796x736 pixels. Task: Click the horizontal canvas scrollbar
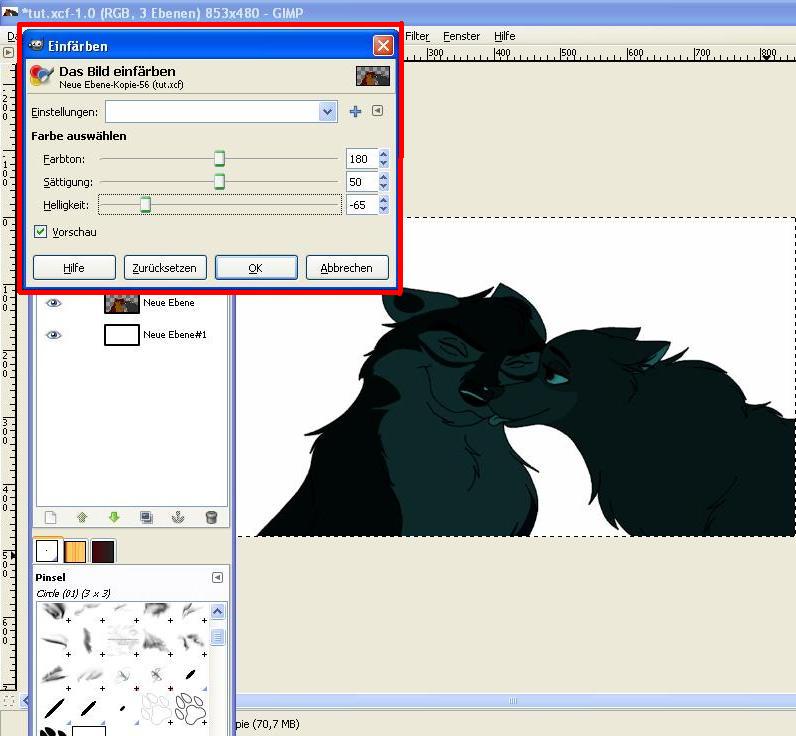tap(513, 701)
